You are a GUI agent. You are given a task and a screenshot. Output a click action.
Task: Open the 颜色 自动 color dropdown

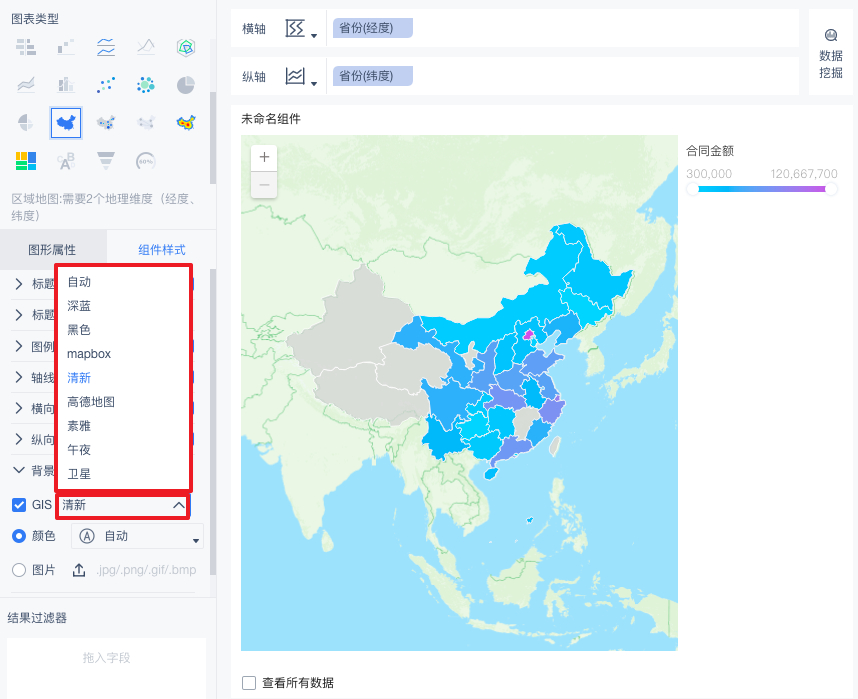(137, 536)
